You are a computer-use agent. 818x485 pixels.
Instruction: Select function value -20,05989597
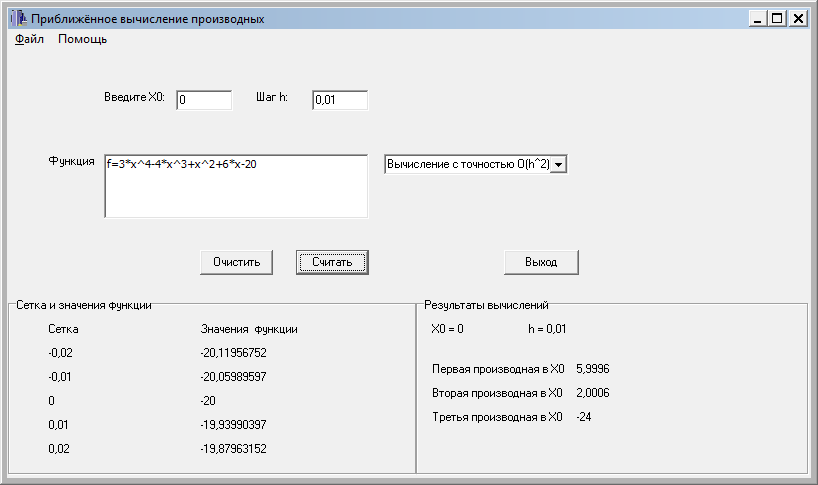coord(234,377)
